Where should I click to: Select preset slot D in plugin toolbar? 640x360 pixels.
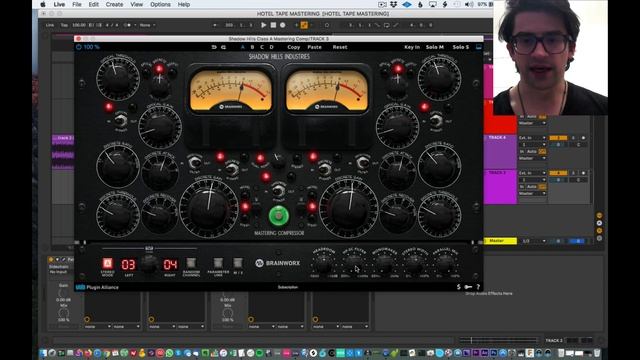(271, 47)
